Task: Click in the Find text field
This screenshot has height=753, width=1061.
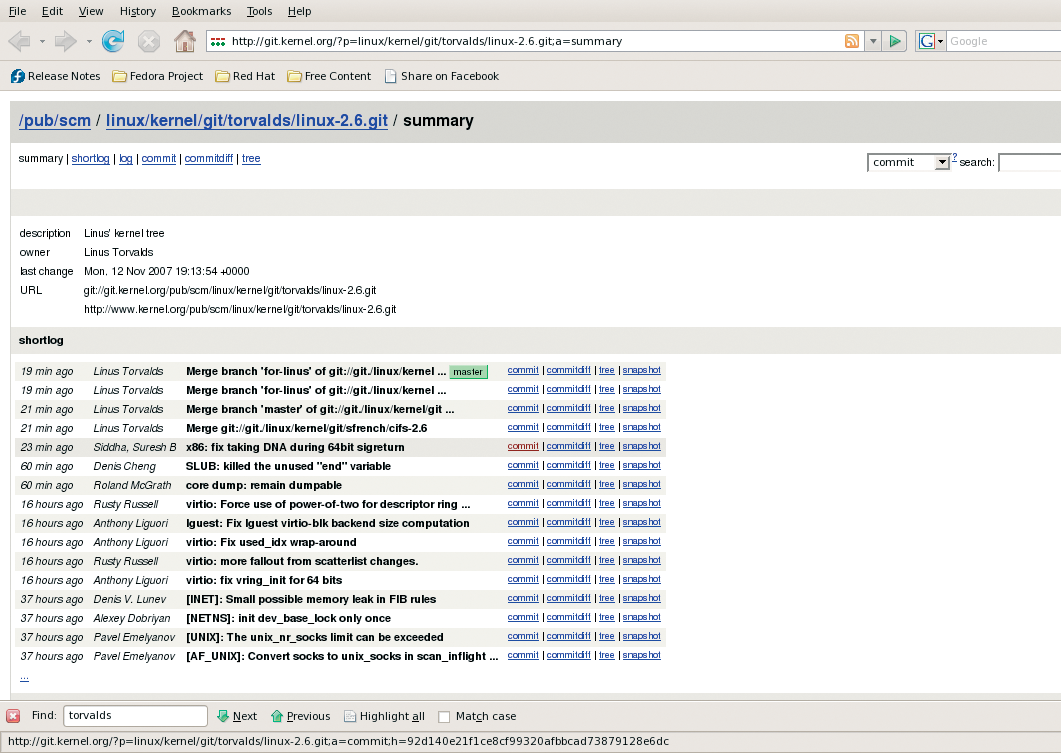Action: point(135,716)
